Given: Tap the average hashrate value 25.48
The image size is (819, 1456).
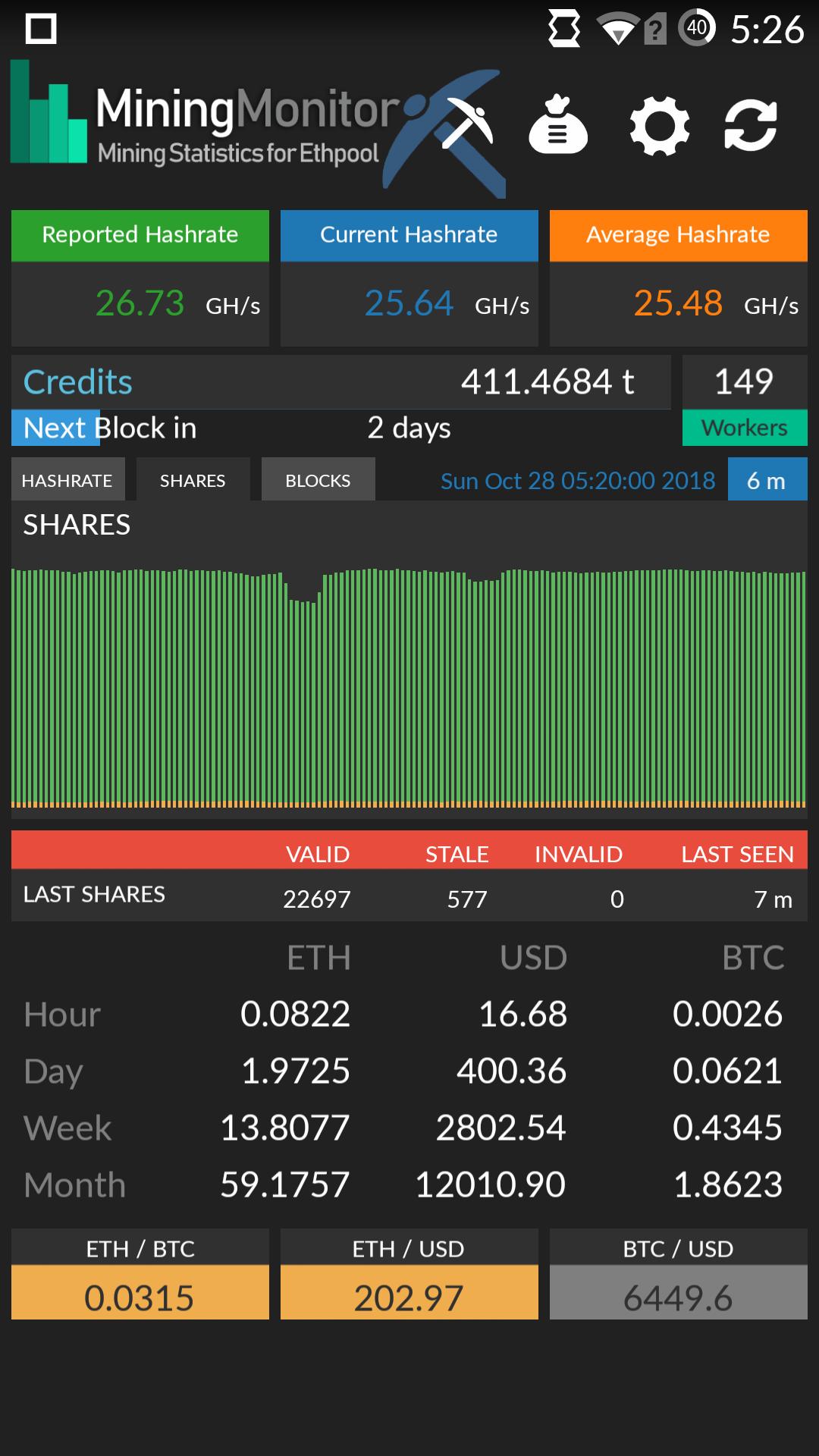Looking at the screenshot, I should [x=678, y=303].
